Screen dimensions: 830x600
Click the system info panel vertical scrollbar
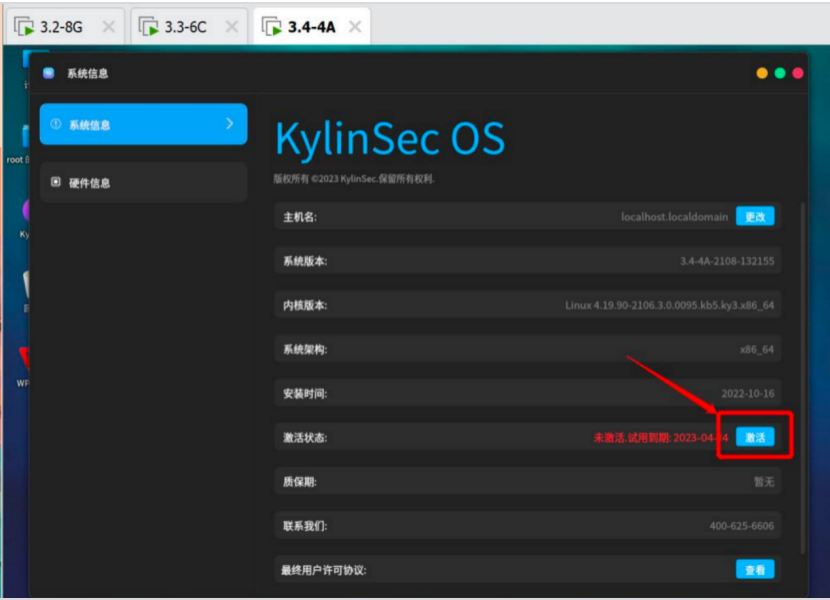click(x=802, y=378)
